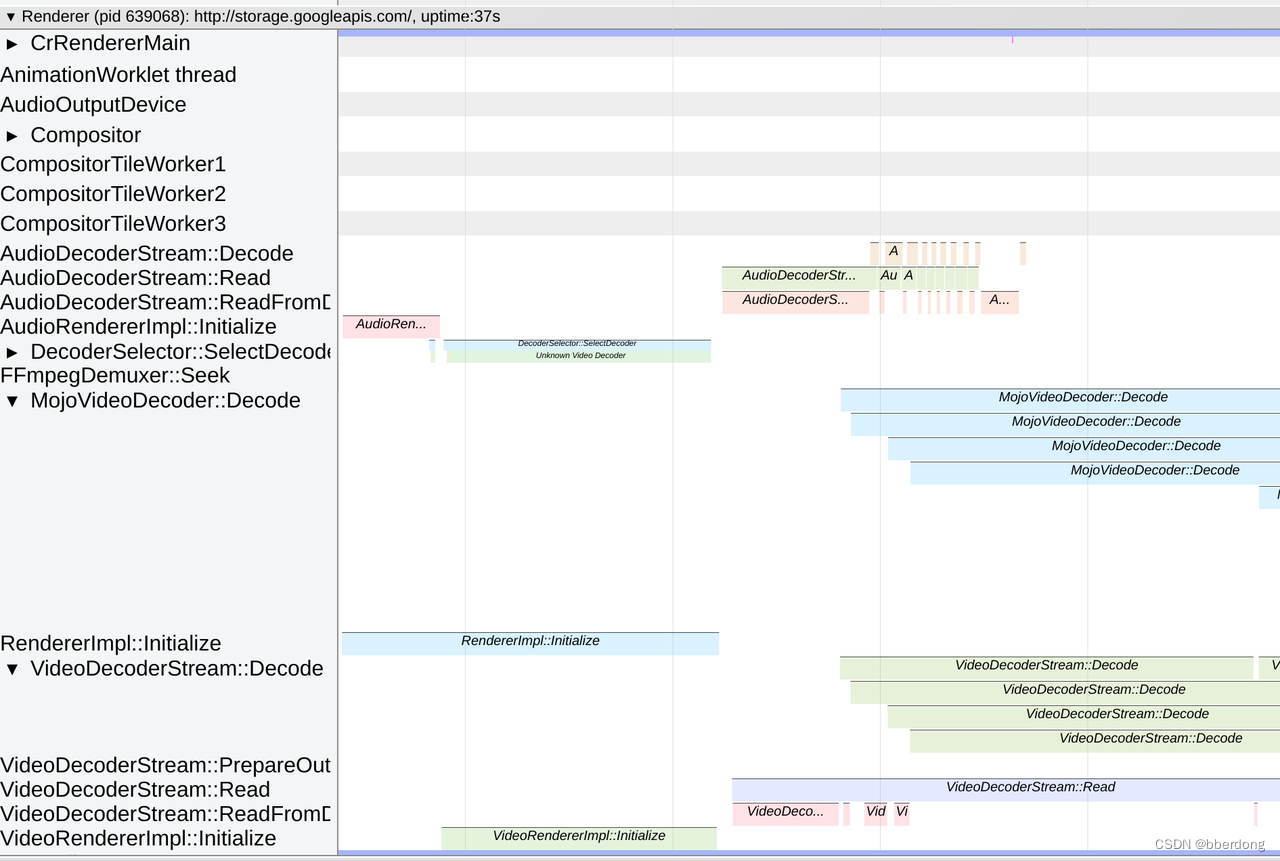Select the VideoDecoderStream::PrepareOut track label
This screenshot has height=861, width=1280.
tap(165, 766)
